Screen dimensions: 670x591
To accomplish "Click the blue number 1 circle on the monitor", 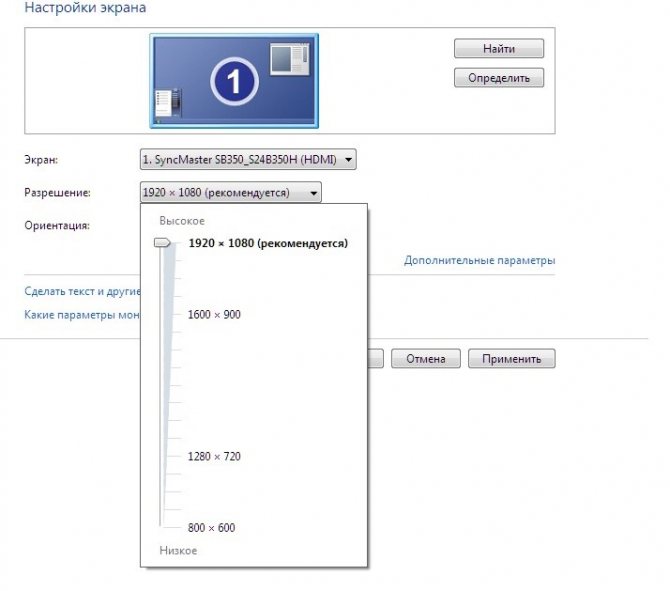I will coord(234,83).
